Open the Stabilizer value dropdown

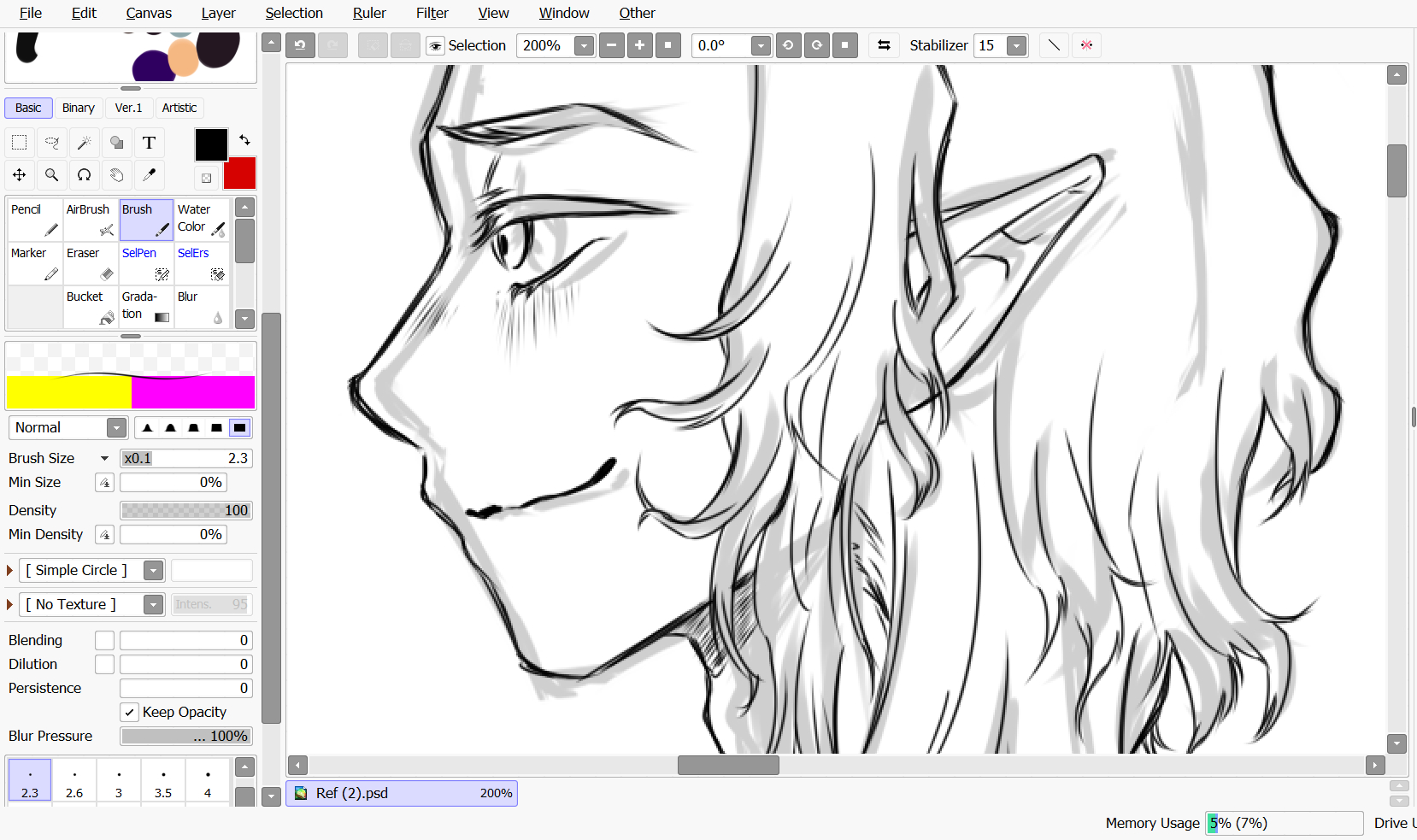pyautogui.click(x=1016, y=46)
